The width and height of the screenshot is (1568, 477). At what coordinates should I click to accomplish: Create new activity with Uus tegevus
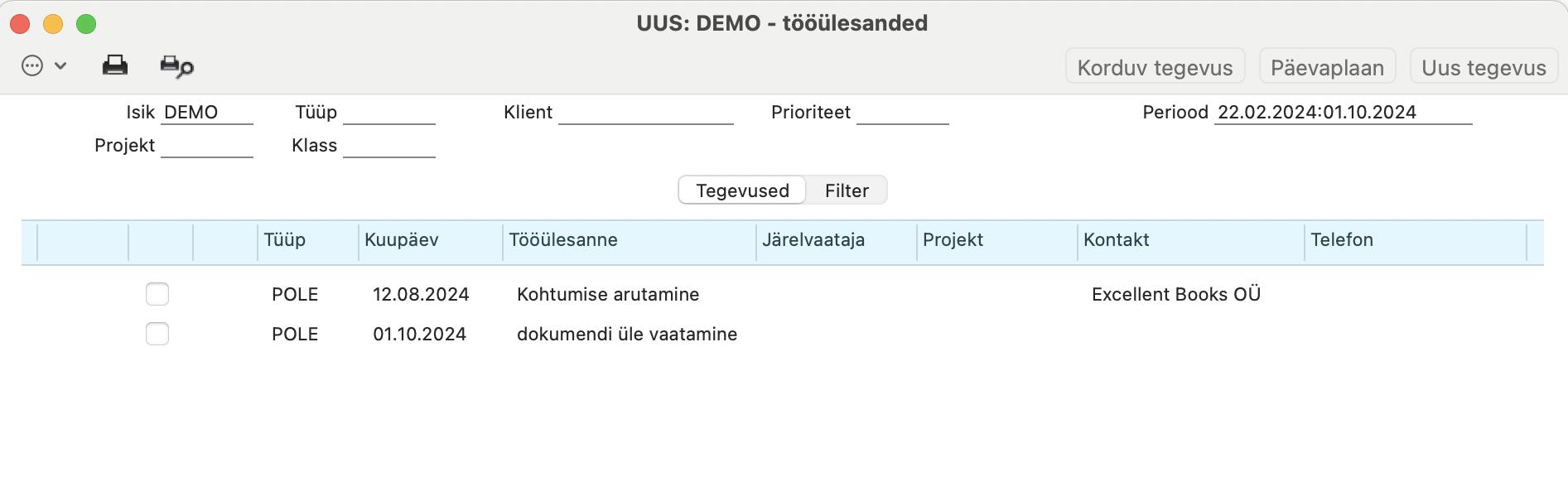1484,67
